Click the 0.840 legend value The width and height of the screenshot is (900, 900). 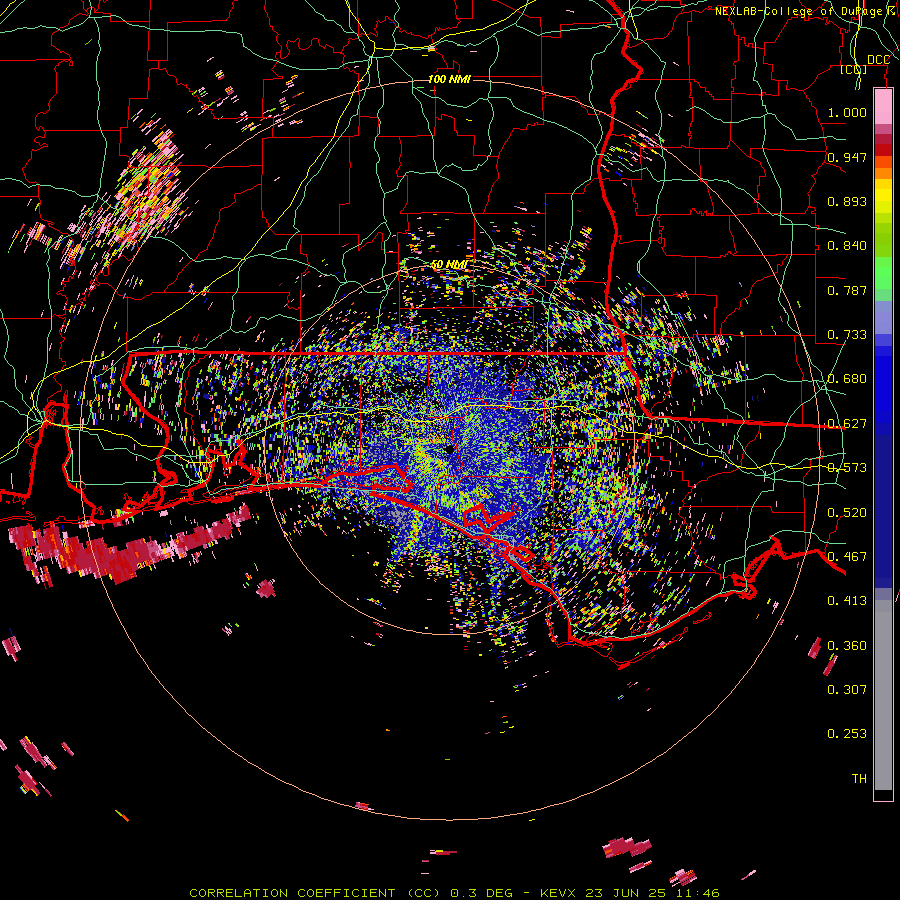coord(847,246)
